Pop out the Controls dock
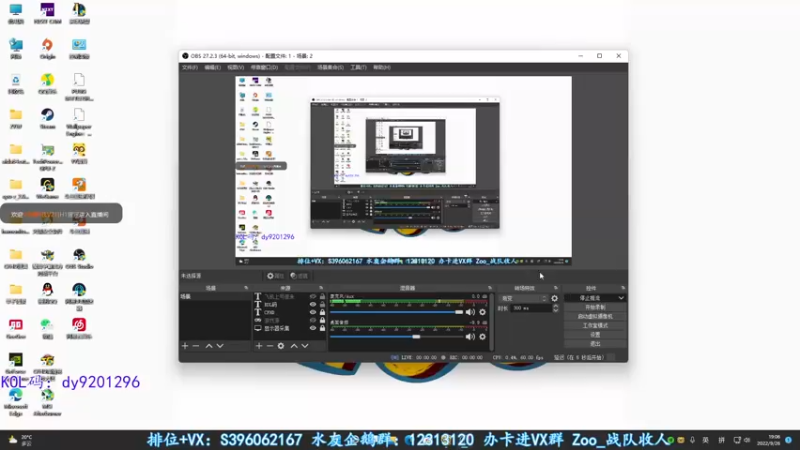 [623, 288]
